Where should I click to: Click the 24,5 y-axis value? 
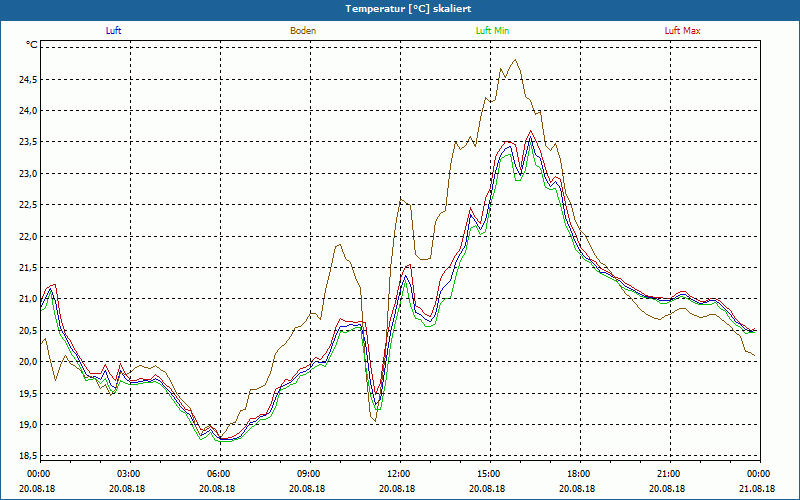[29, 80]
